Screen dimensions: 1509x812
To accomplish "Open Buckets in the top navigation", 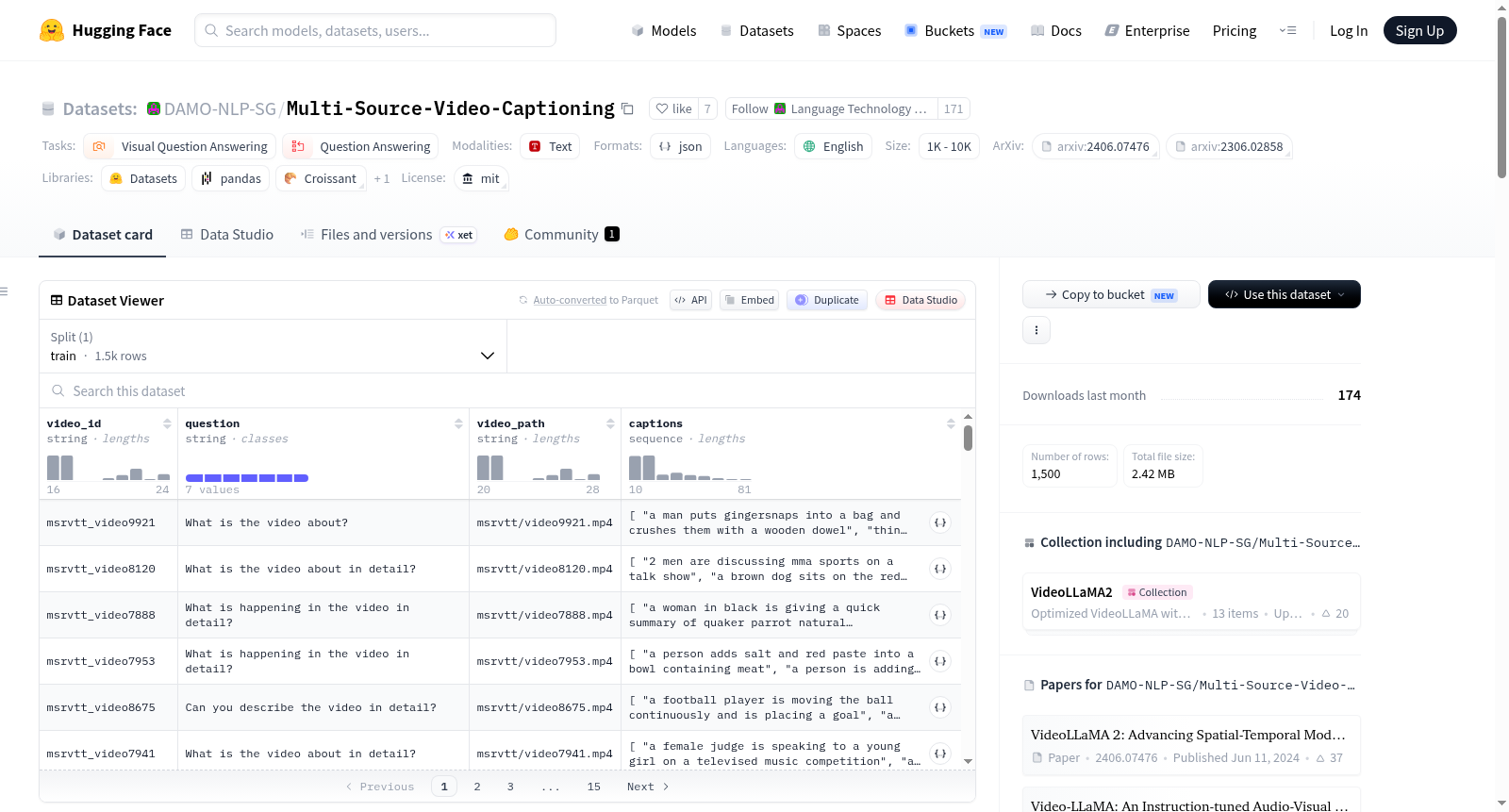I will tap(954, 30).
